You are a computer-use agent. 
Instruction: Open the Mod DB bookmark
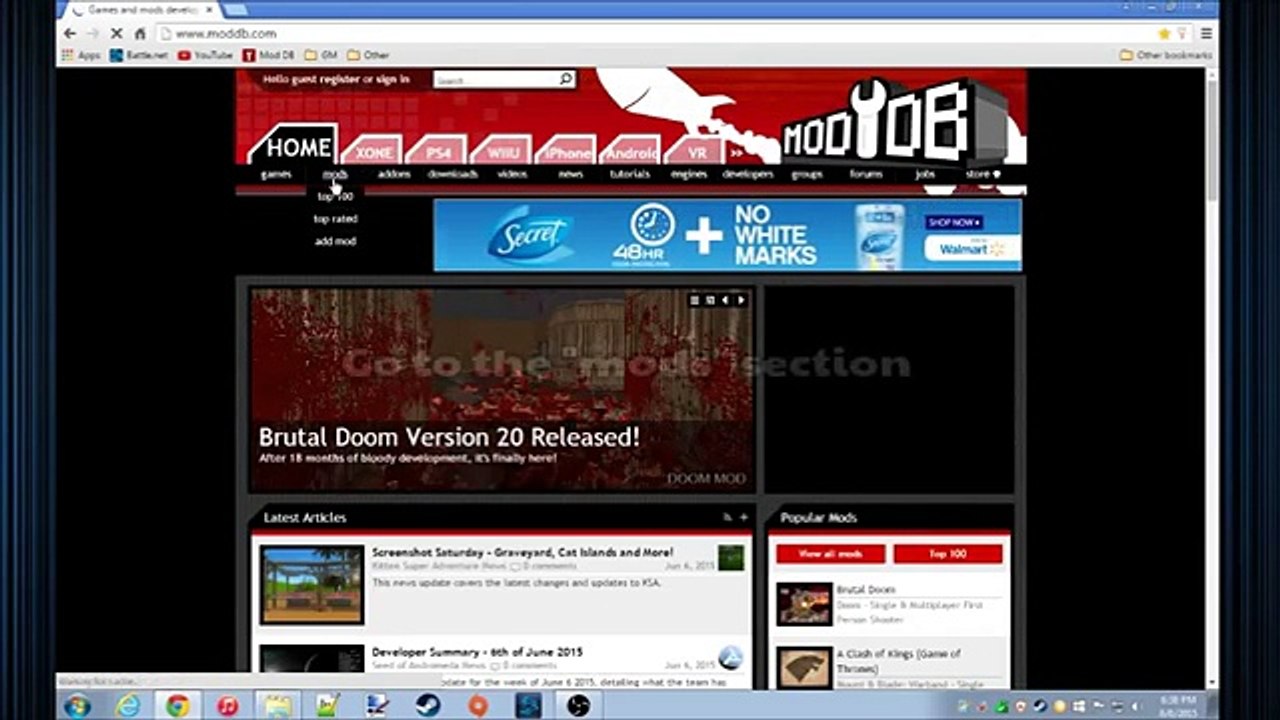coord(268,55)
